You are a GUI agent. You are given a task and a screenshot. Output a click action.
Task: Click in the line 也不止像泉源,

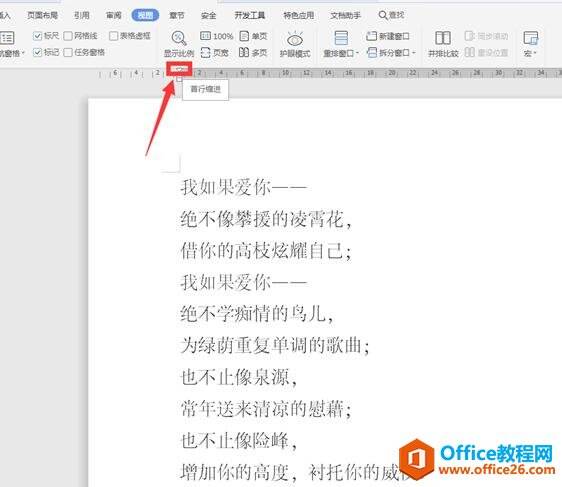pos(239,377)
